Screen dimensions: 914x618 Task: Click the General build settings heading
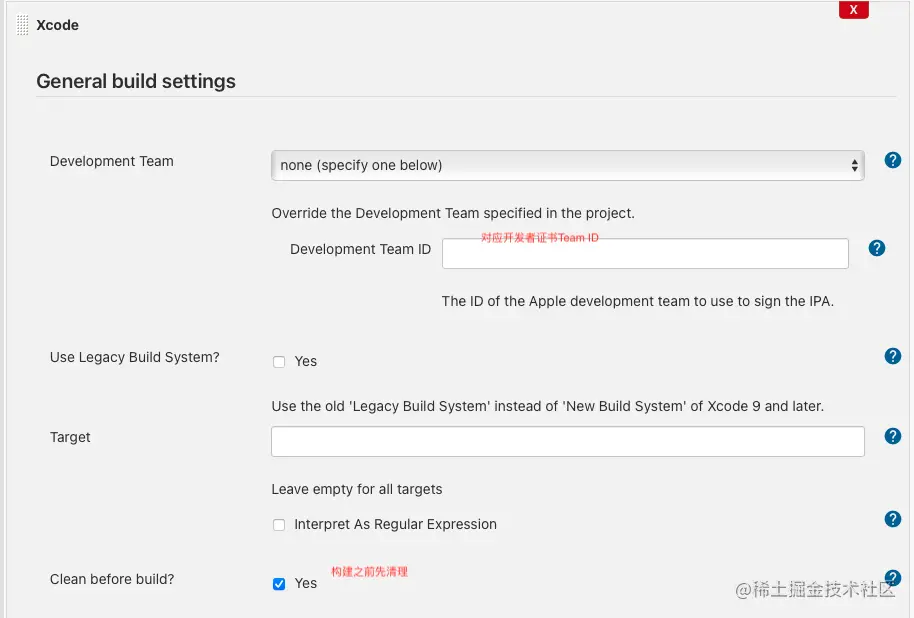tap(136, 82)
